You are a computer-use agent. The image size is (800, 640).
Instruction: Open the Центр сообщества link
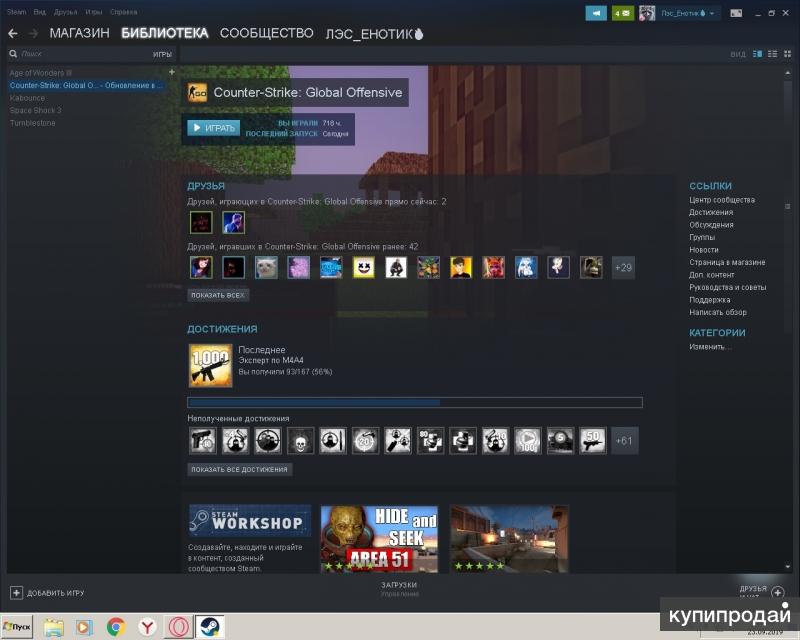tap(722, 200)
